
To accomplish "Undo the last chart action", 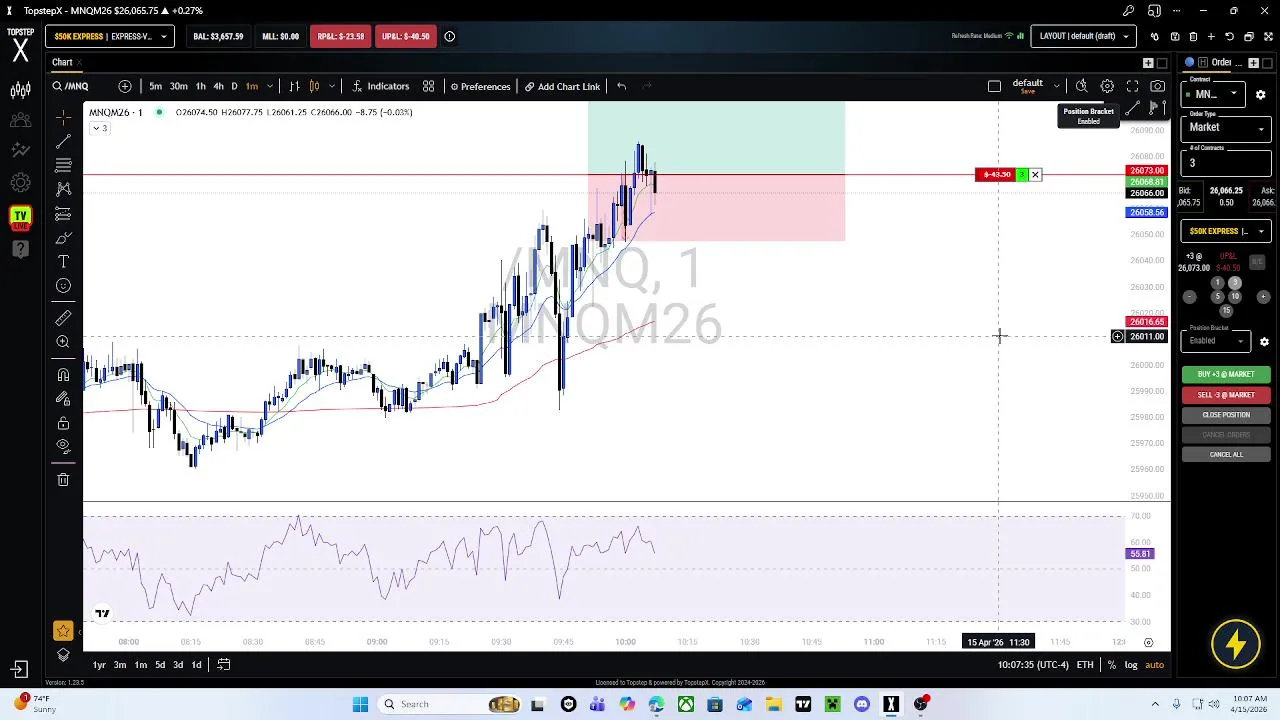I will (x=621, y=86).
